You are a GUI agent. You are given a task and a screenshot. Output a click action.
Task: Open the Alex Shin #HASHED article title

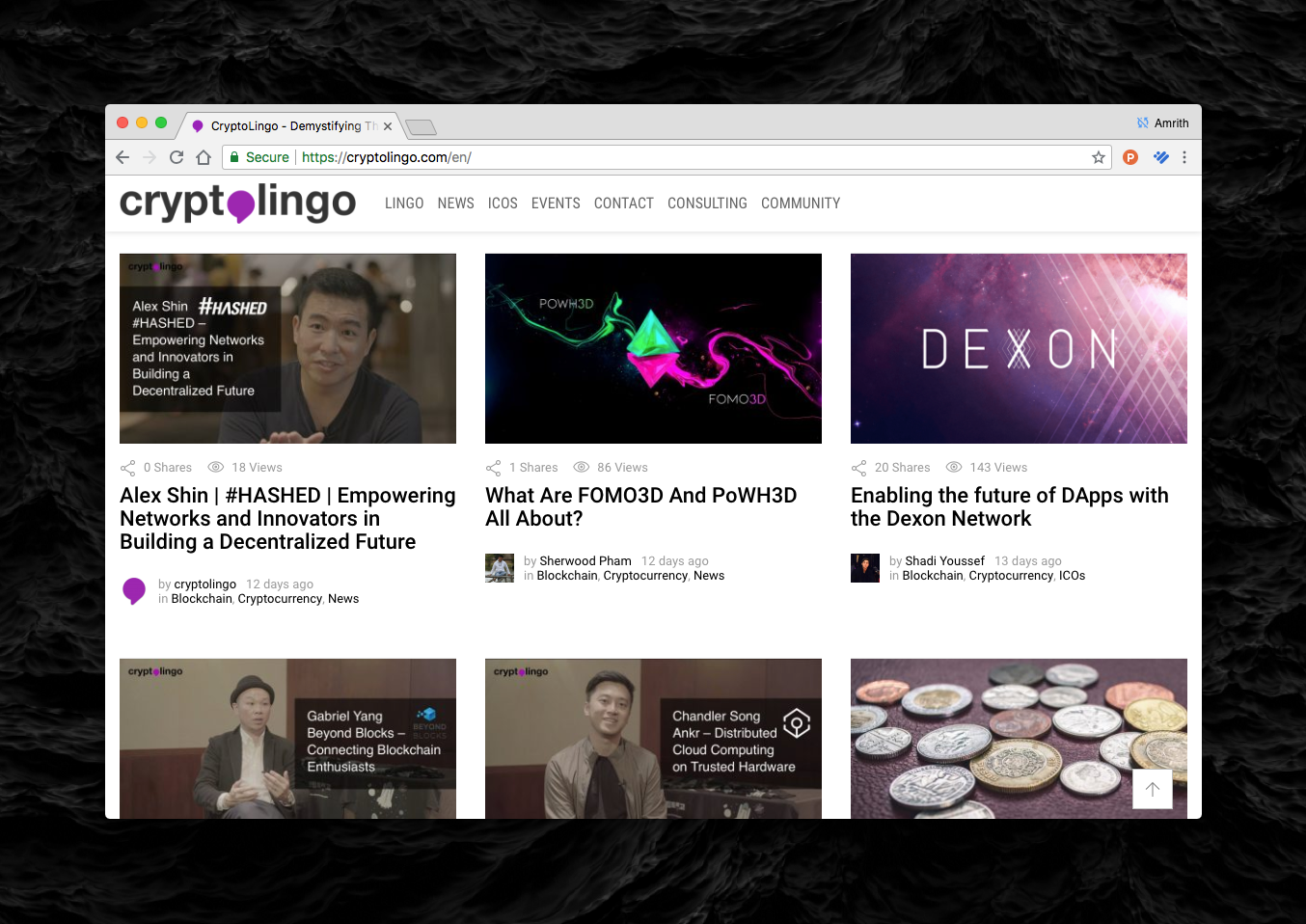[x=287, y=519]
